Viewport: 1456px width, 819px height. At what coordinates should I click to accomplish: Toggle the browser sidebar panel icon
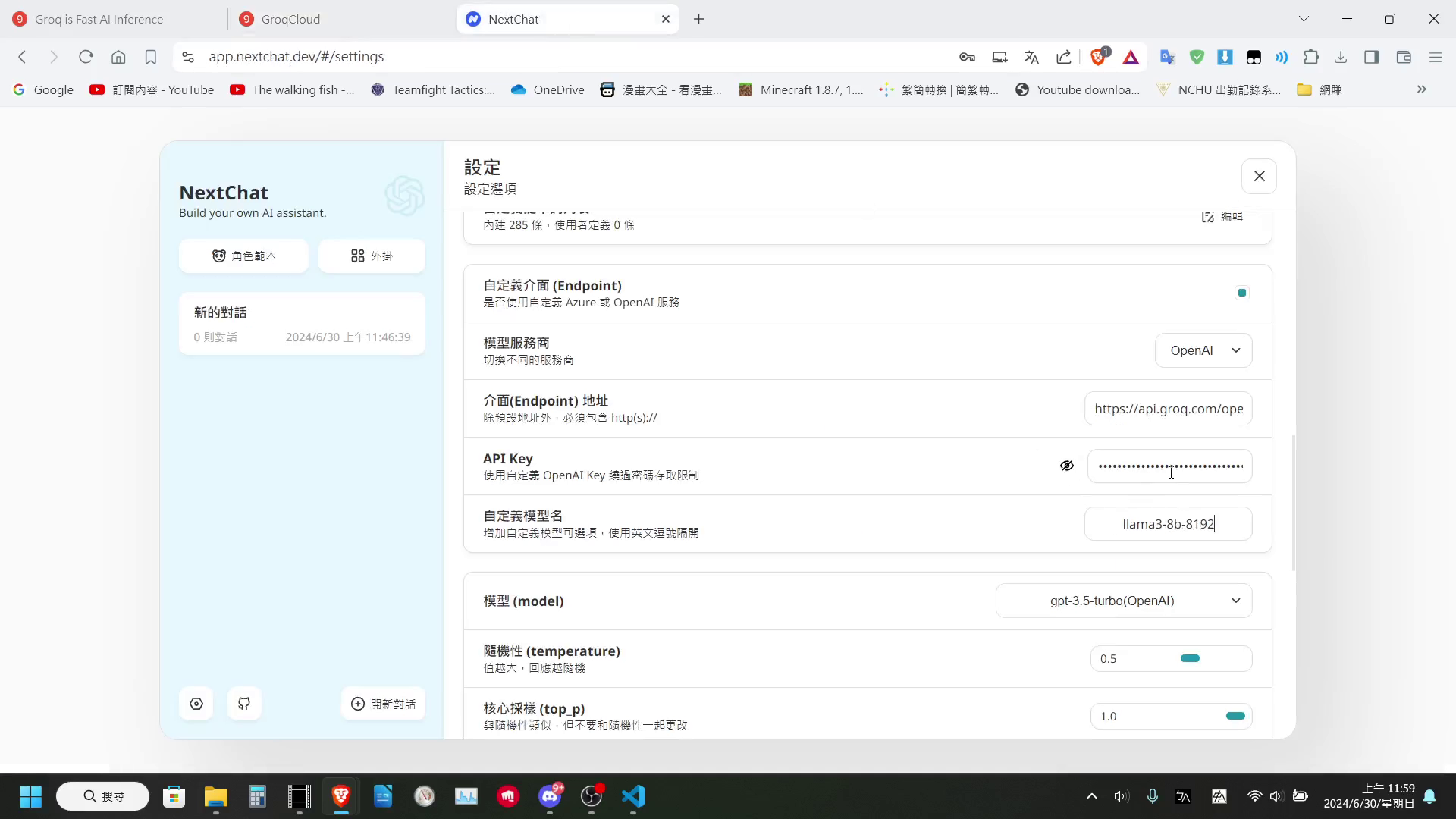tap(1371, 57)
